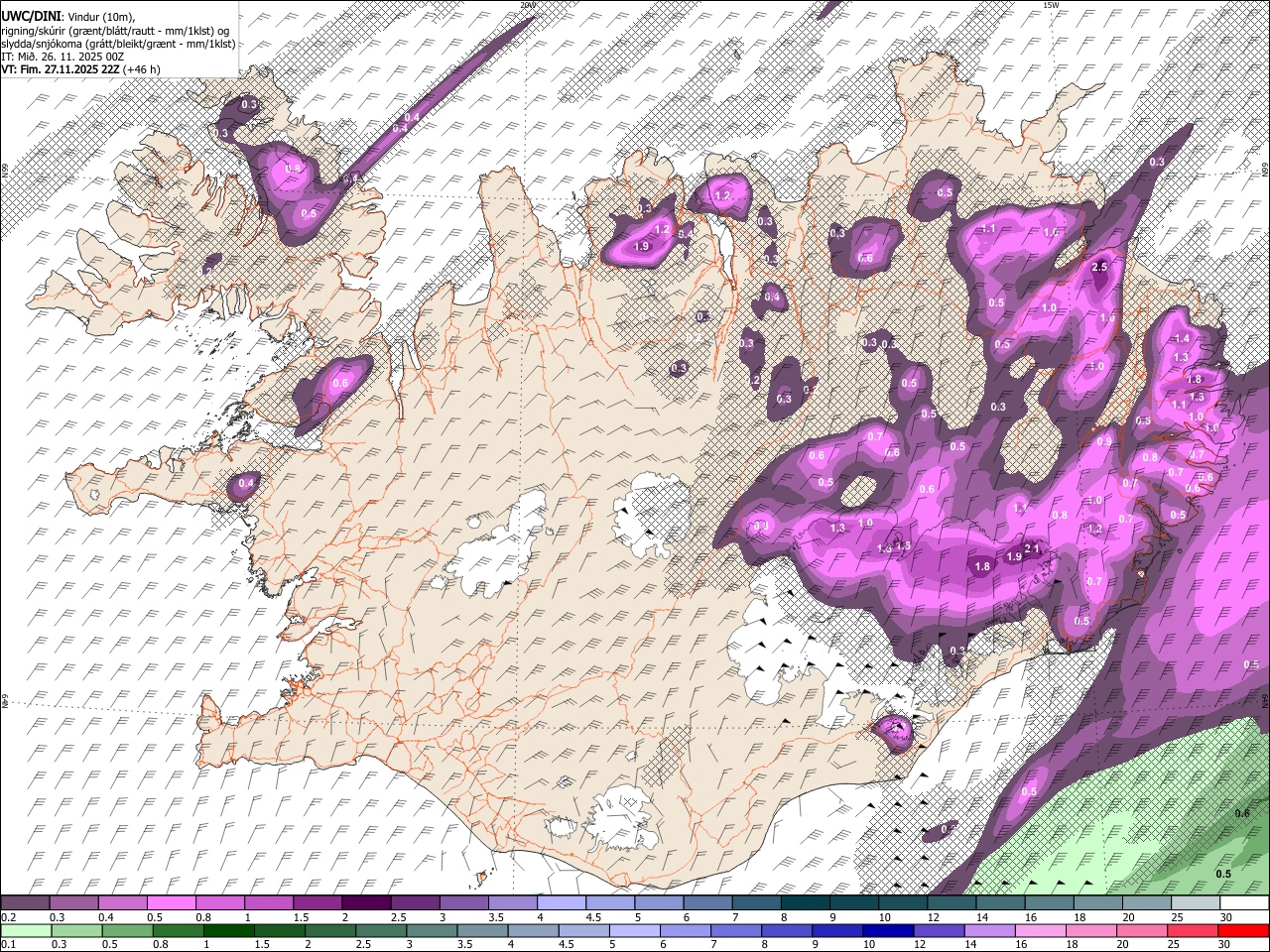This screenshot has width=1270, height=952.
Task: Click the '0.4' label under the purple snow scale
Action: point(105,917)
